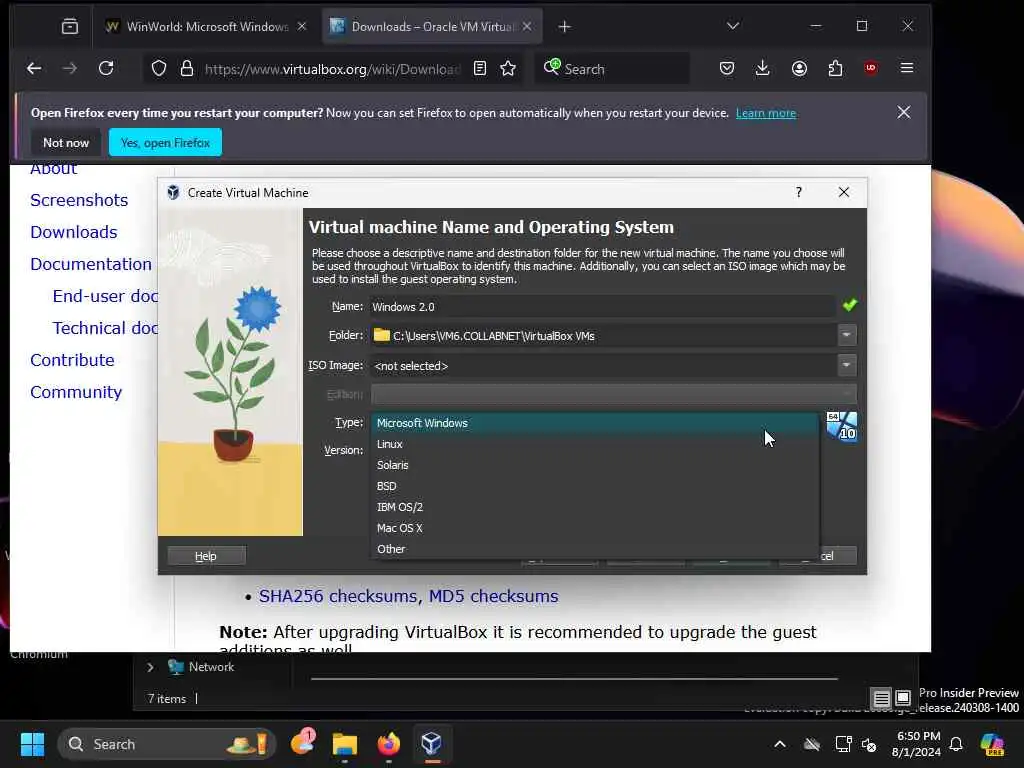Click the tracking protection shield icon
1024x768 pixels.
159,69
